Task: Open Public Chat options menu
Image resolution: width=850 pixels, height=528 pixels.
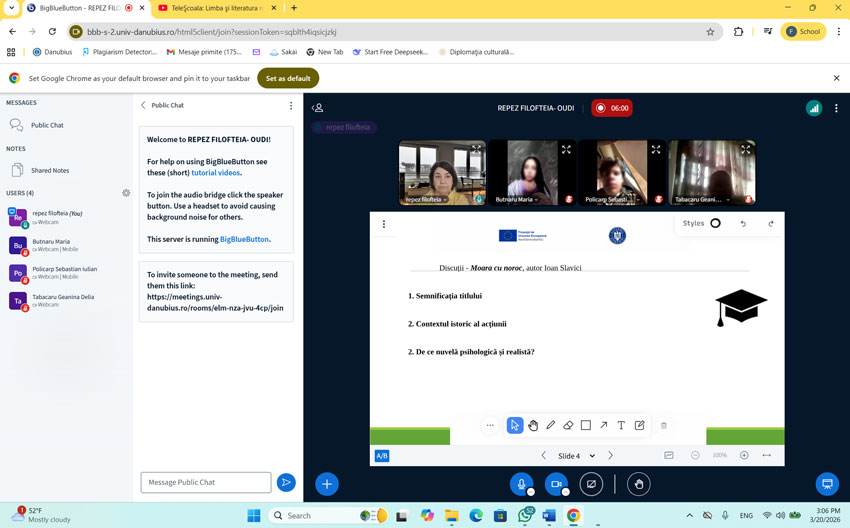Action: point(291,106)
